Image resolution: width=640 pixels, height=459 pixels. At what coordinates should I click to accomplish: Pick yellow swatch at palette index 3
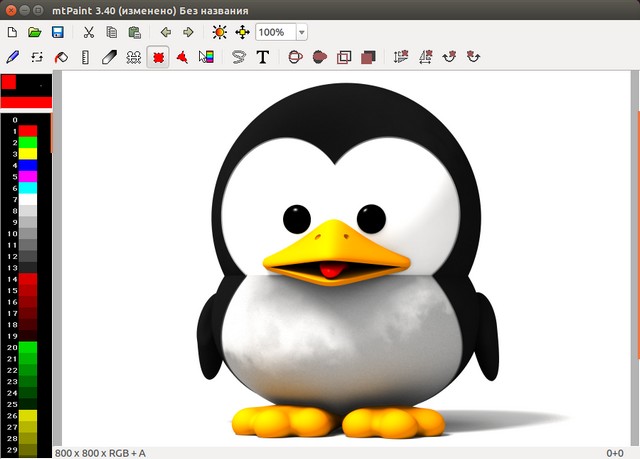(28, 154)
